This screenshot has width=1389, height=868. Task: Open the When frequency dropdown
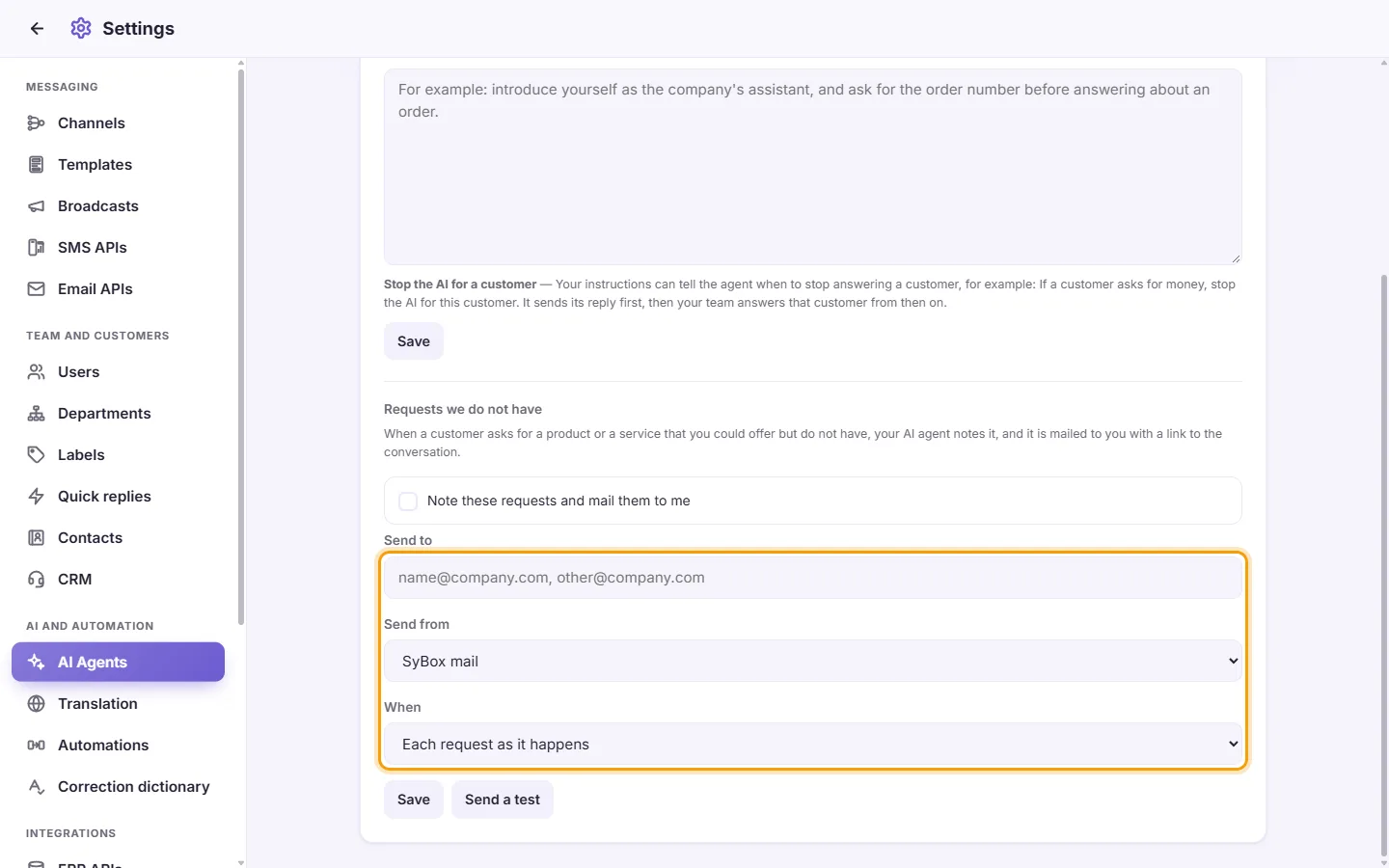pos(812,745)
